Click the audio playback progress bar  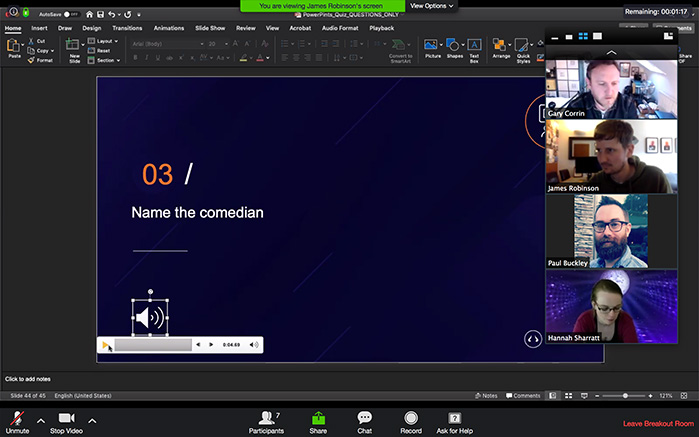(153, 345)
